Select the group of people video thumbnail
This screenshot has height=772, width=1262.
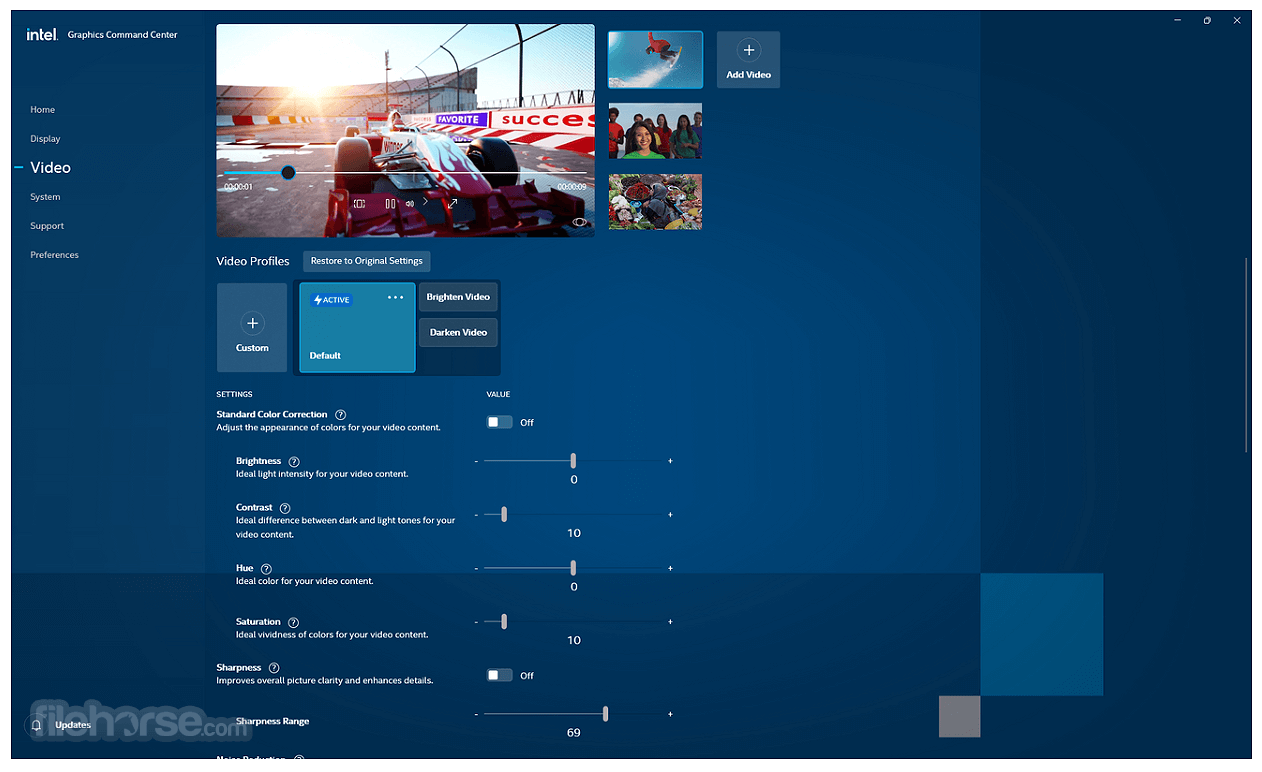[655, 131]
